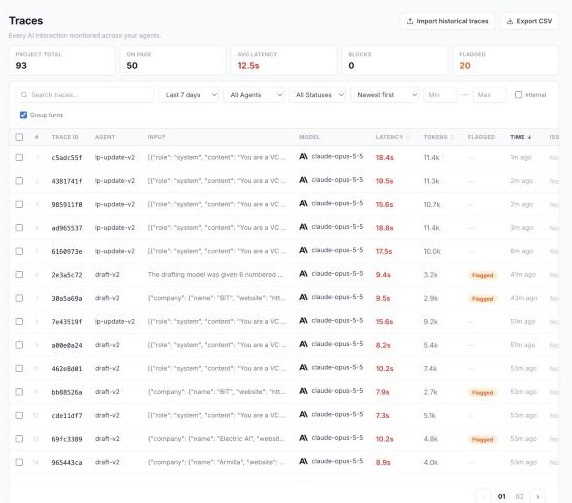Click the input text 'The drafting model was given'
The height and width of the screenshot is (503, 572).
[x=216, y=274]
